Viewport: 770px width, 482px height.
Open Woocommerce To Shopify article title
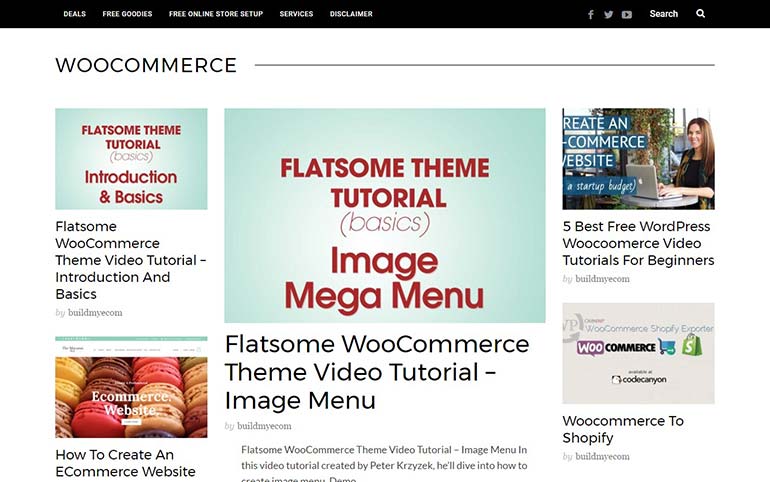pyautogui.click(x=623, y=429)
